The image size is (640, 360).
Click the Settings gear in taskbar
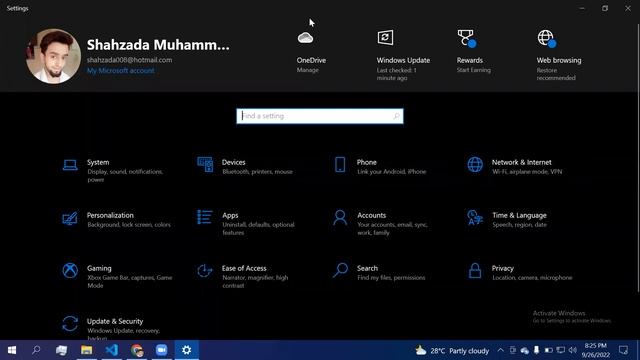click(x=187, y=350)
